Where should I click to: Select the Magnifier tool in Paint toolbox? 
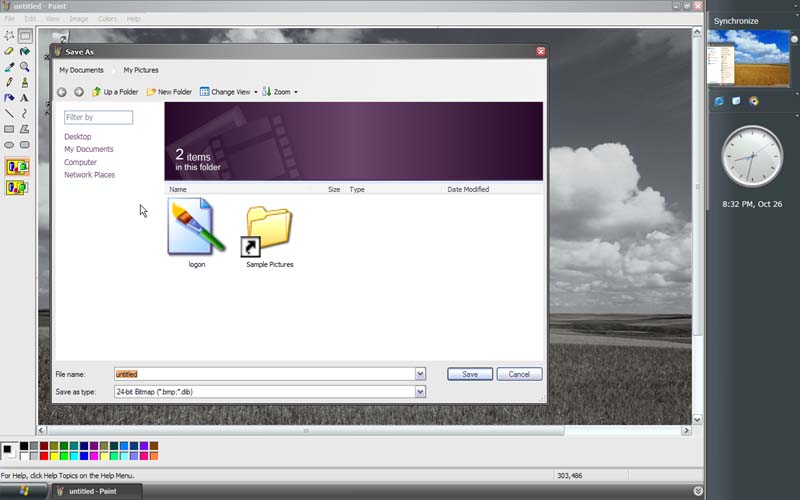tap(25, 67)
